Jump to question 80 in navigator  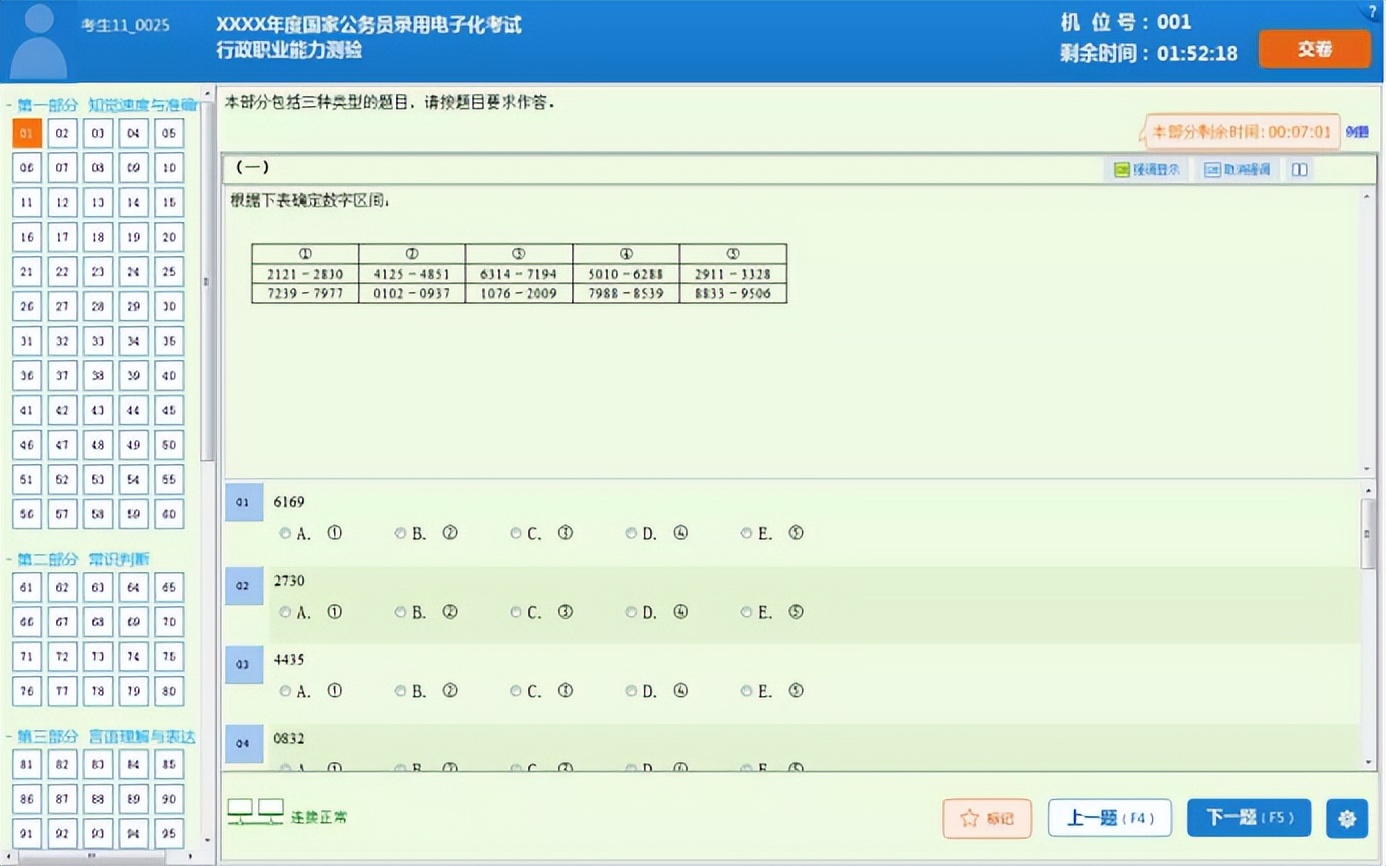click(x=169, y=692)
